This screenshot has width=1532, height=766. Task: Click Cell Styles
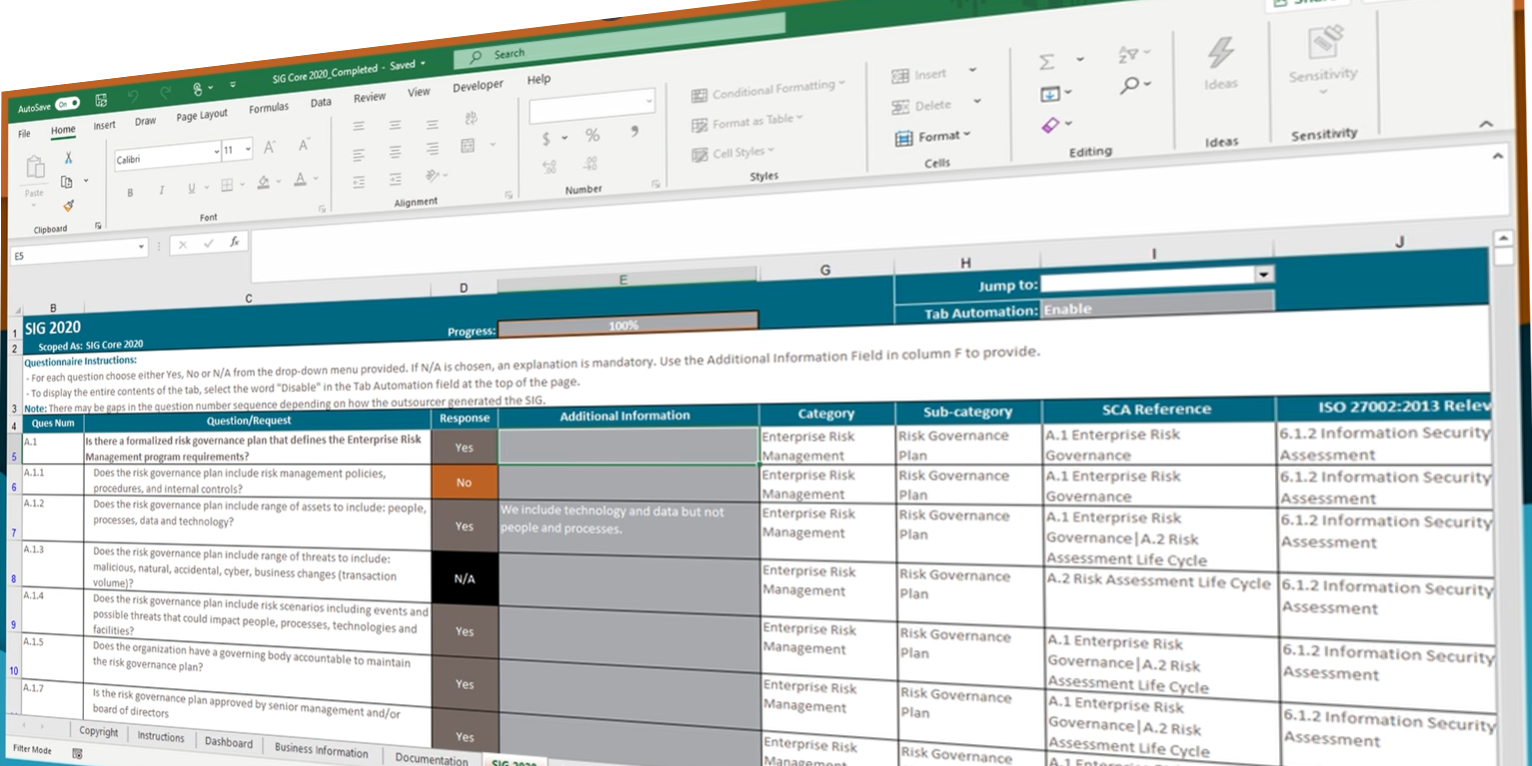[x=734, y=153]
